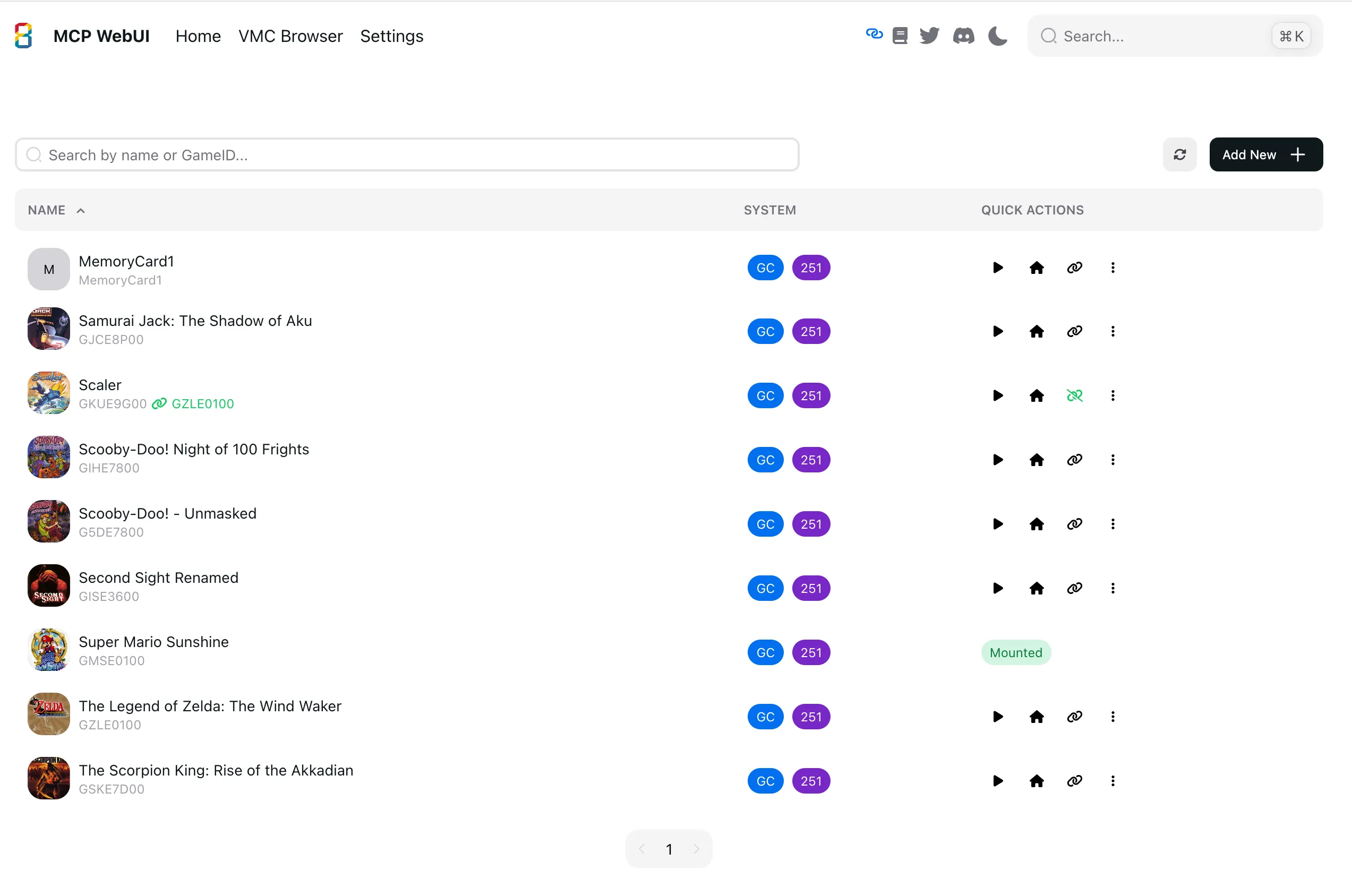
Task: Click the Twitter icon in header
Action: [x=929, y=36]
